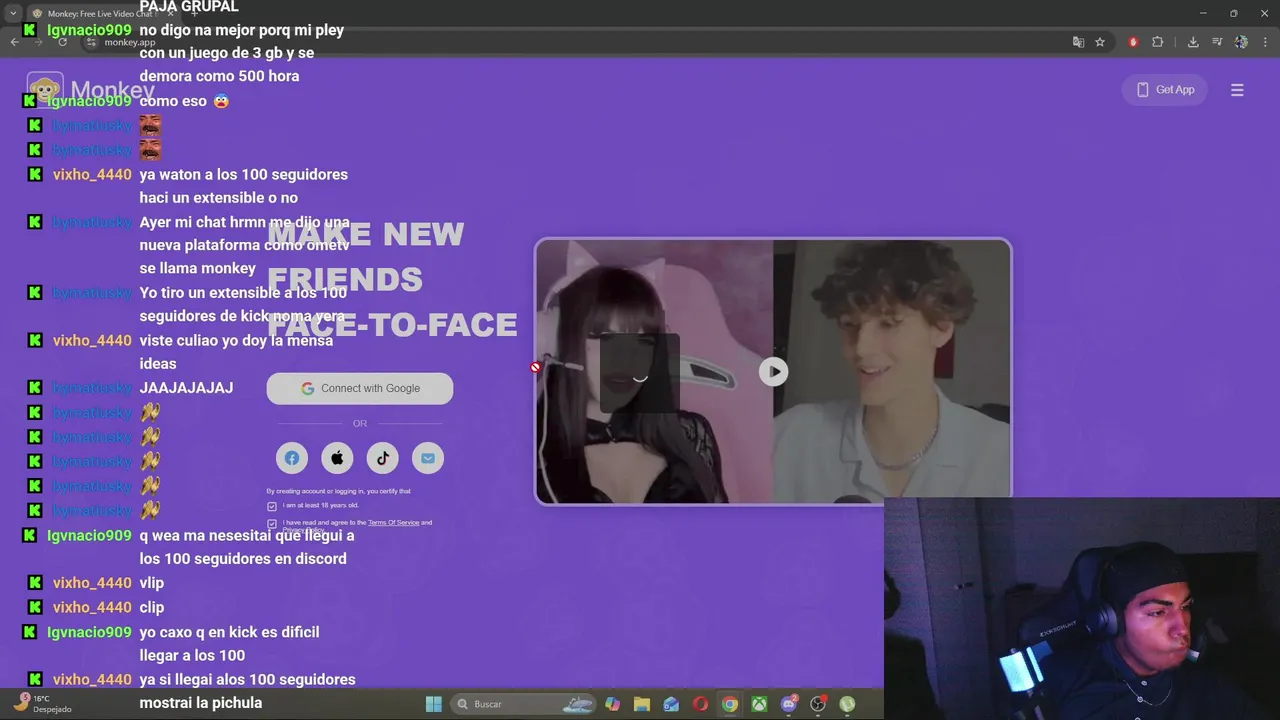Open Opera browser from the taskbar
The height and width of the screenshot is (720, 1280).
pyautogui.click(x=700, y=704)
